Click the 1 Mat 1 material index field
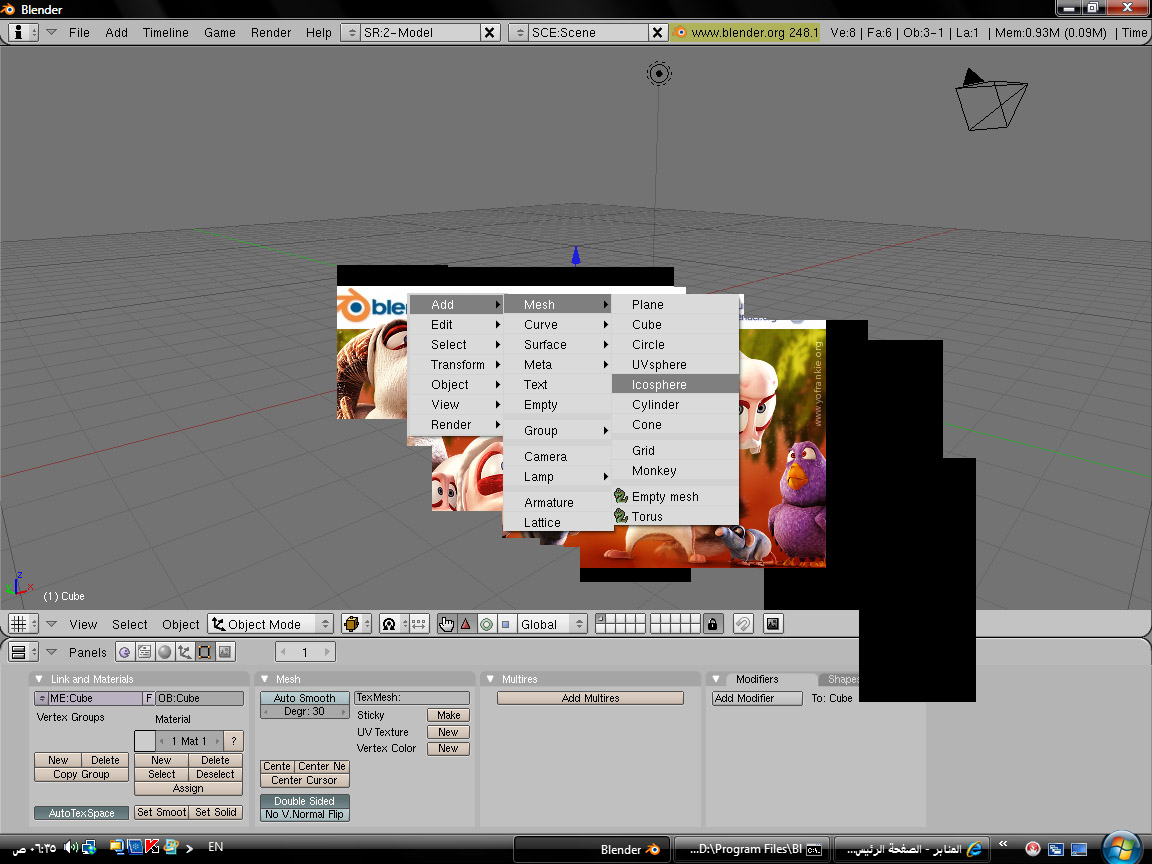The height and width of the screenshot is (864, 1152). [x=190, y=741]
